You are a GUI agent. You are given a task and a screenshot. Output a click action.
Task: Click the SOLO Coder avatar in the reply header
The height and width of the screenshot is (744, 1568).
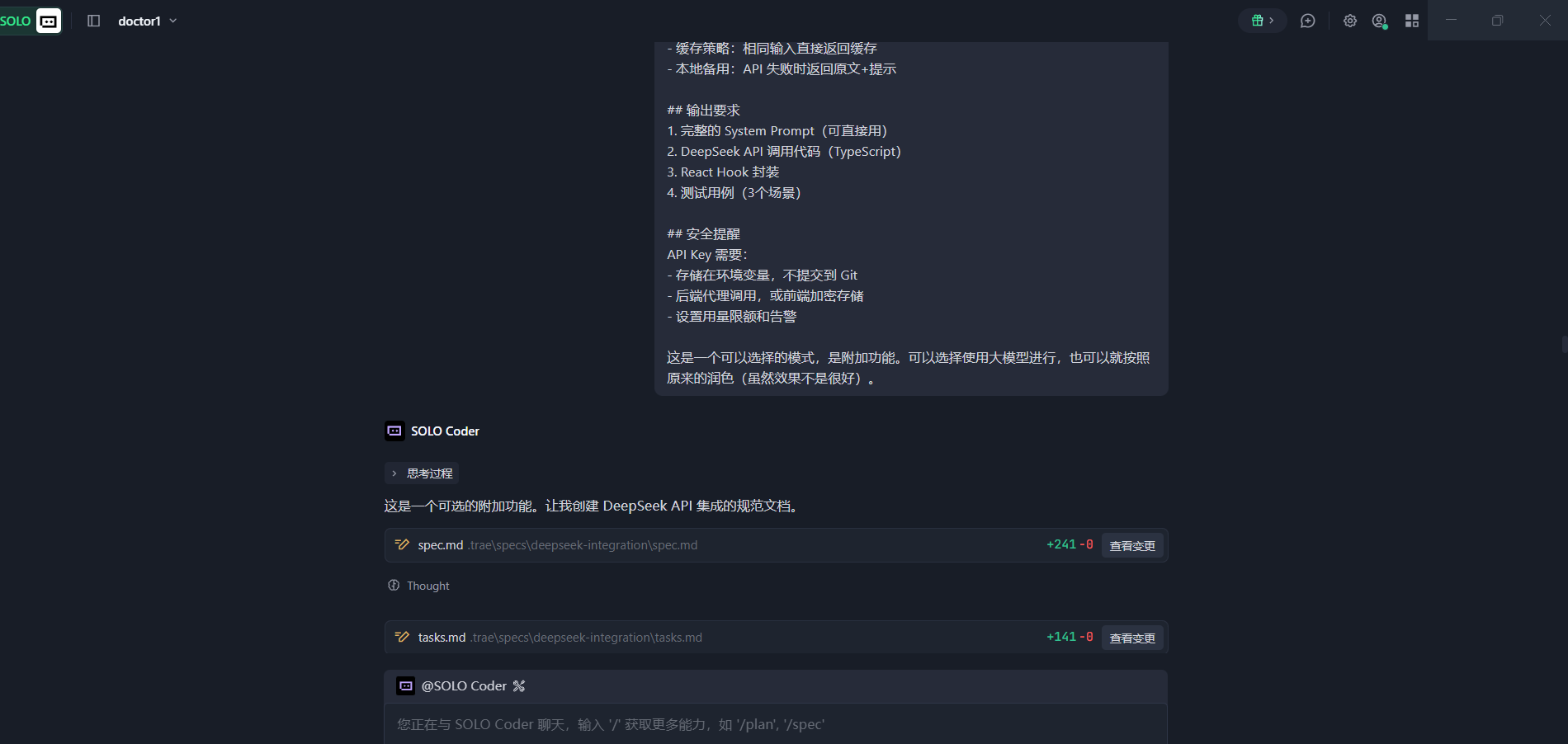click(x=394, y=431)
